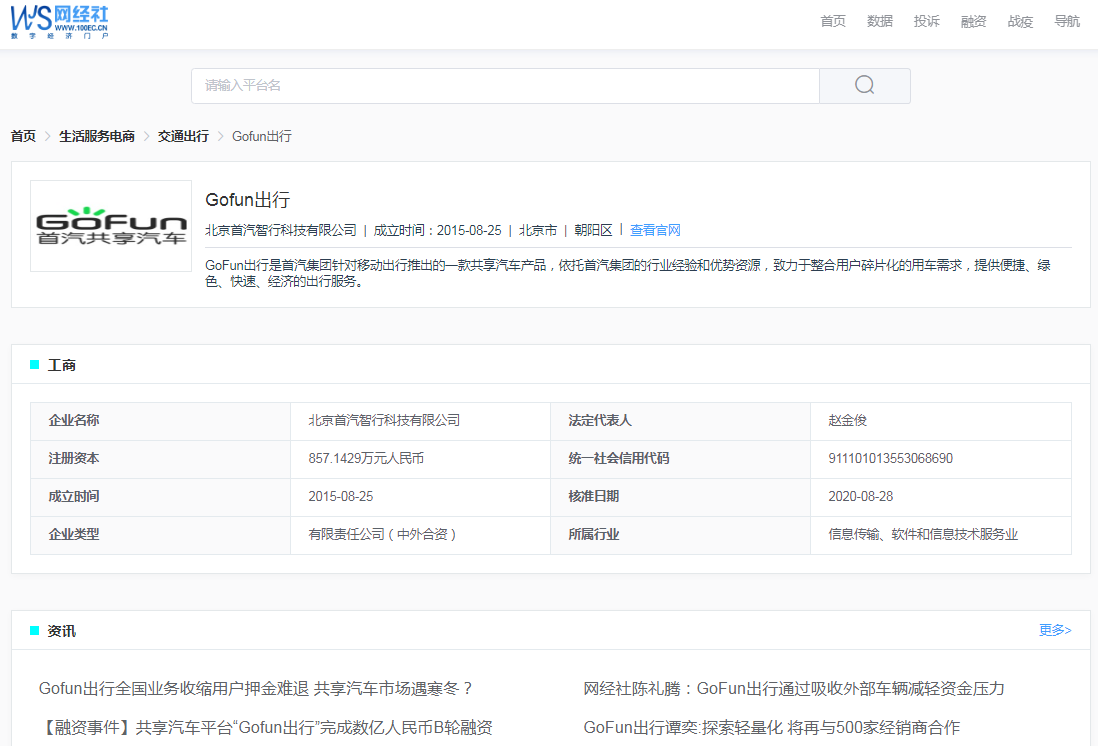Image resolution: width=1098 pixels, height=746 pixels.
Task: Open article 网经社陈礼腾 GoFun出行 news
Action: coord(794,689)
